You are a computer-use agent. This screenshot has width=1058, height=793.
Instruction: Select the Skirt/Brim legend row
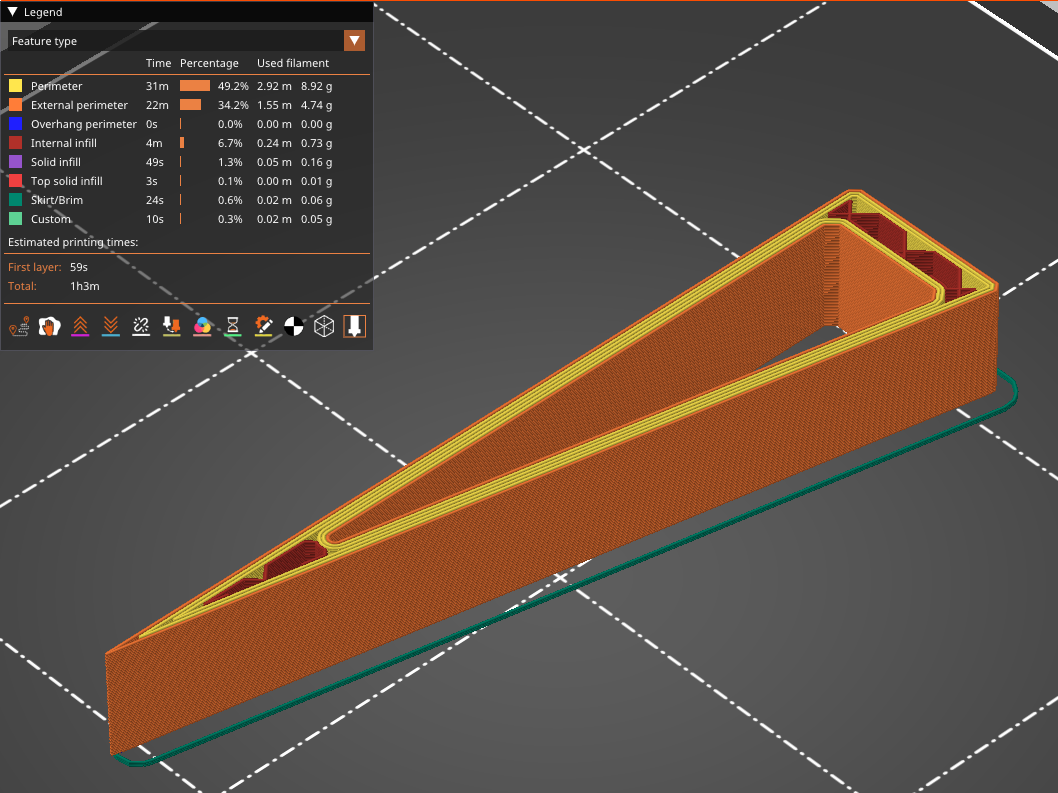click(187, 200)
